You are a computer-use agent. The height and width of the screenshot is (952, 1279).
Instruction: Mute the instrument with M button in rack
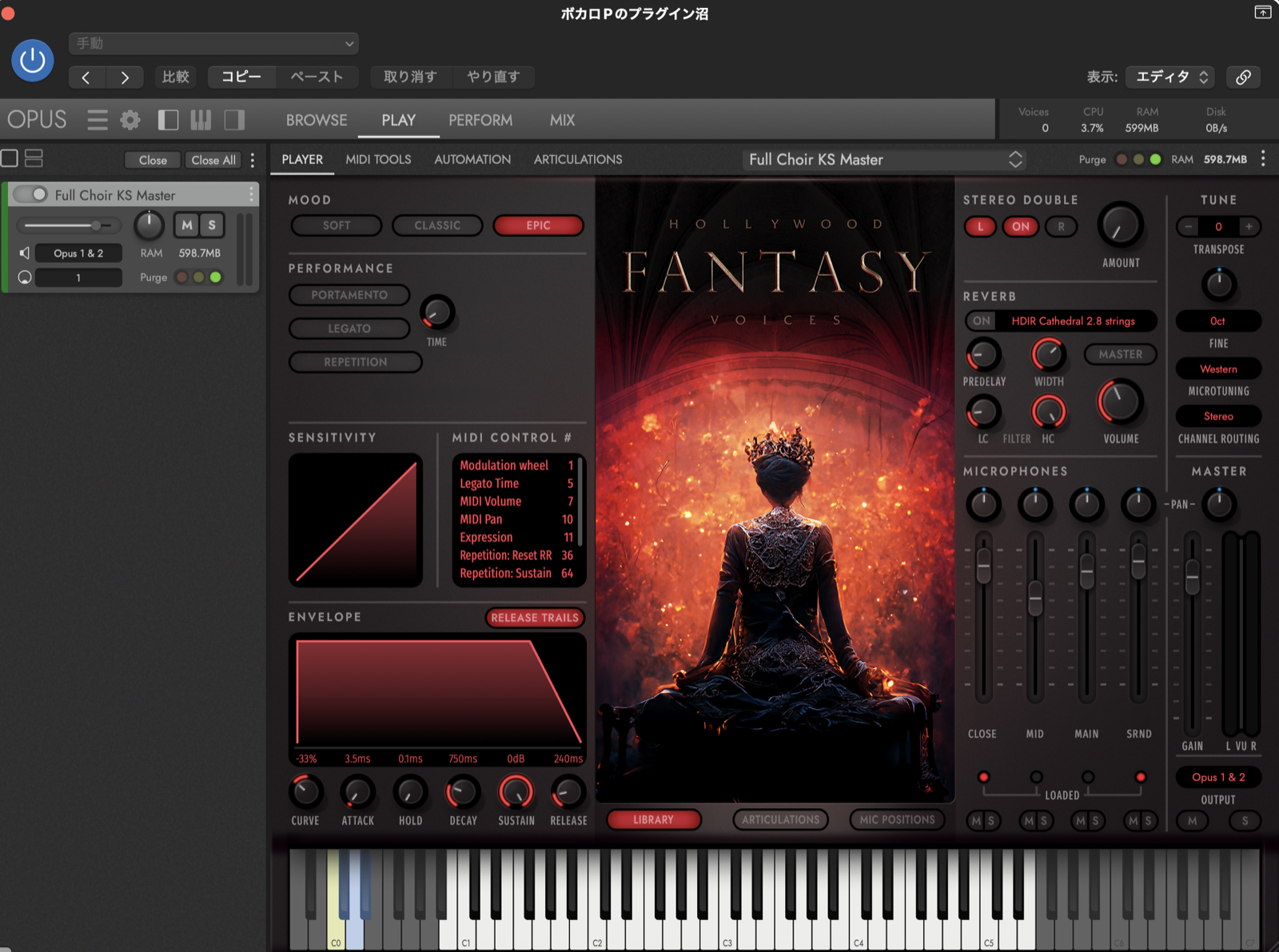(x=187, y=225)
